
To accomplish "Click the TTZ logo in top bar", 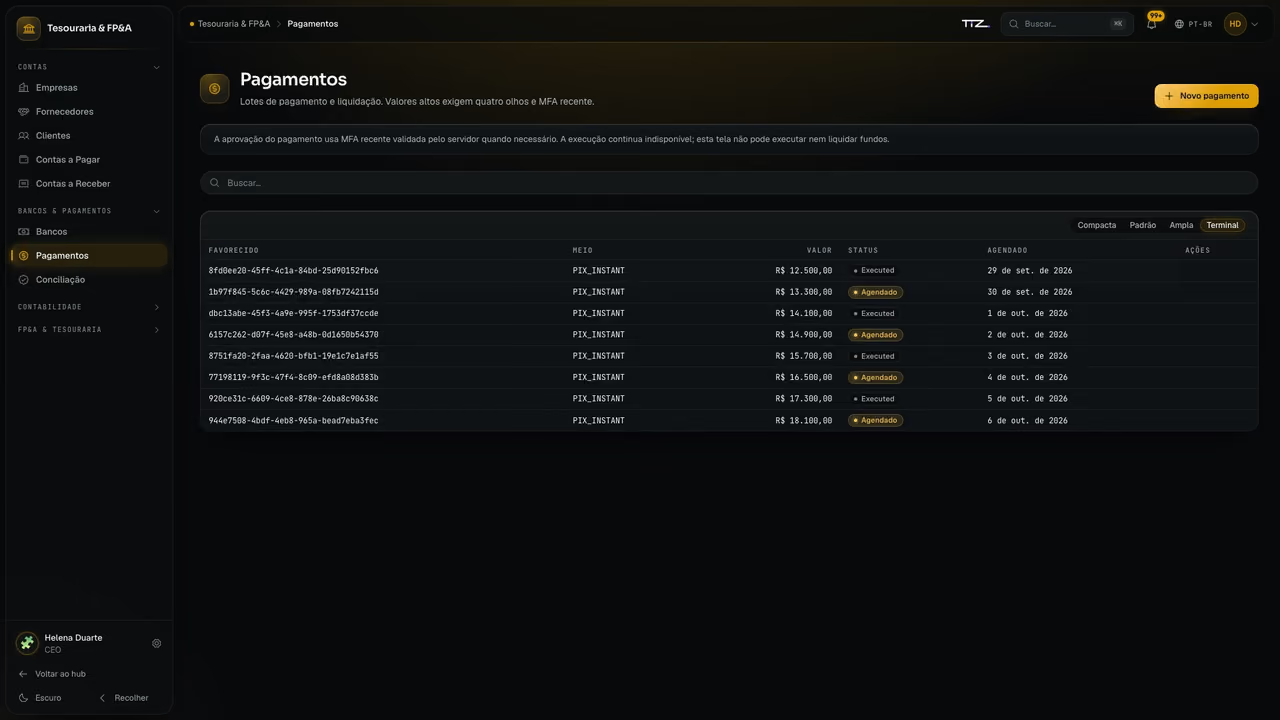I will 975,24.
